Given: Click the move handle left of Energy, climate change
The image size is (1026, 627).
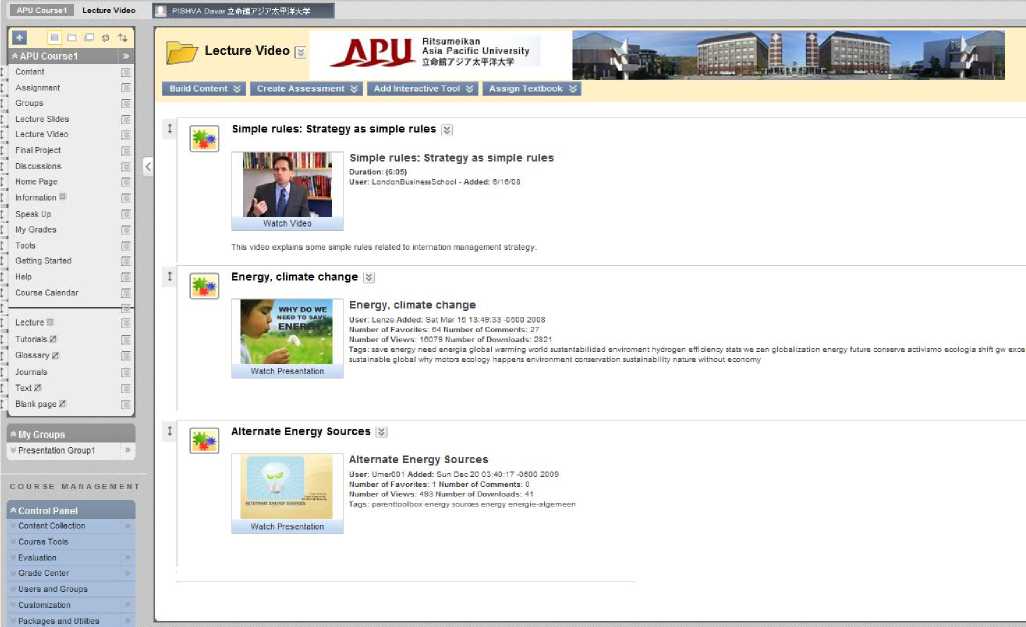Looking at the screenshot, I should [x=169, y=276].
